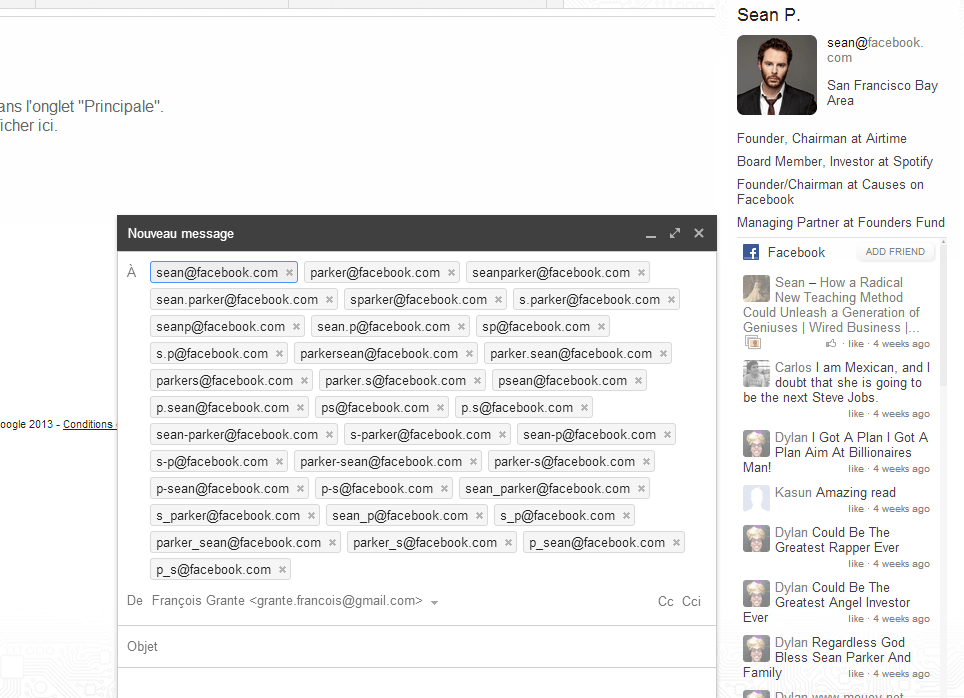Open the sender address dropdown next to François Grante
Image resolution: width=964 pixels, height=698 pixels.
pyautogui.click(x=434, y=602)
